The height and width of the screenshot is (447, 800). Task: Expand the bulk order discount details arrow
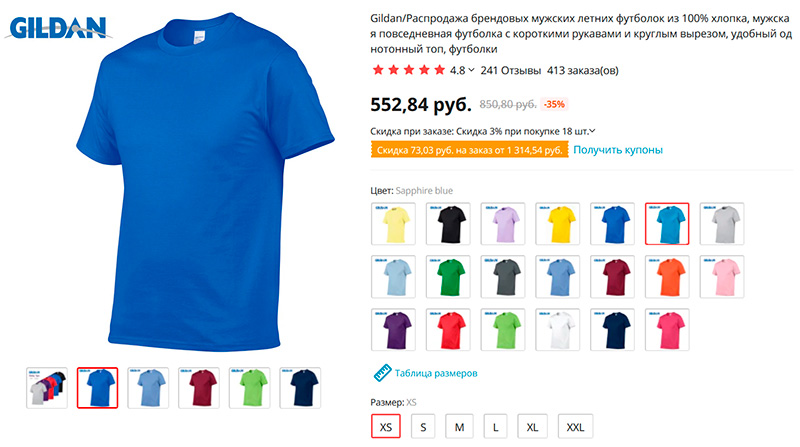(x=592, y=131)
